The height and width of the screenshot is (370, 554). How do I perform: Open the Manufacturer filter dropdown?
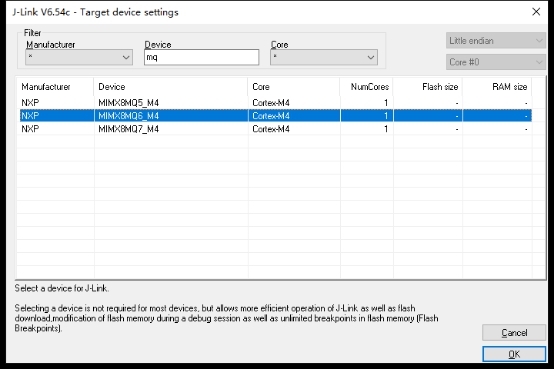pyautogui.click(x=79, y=57)
